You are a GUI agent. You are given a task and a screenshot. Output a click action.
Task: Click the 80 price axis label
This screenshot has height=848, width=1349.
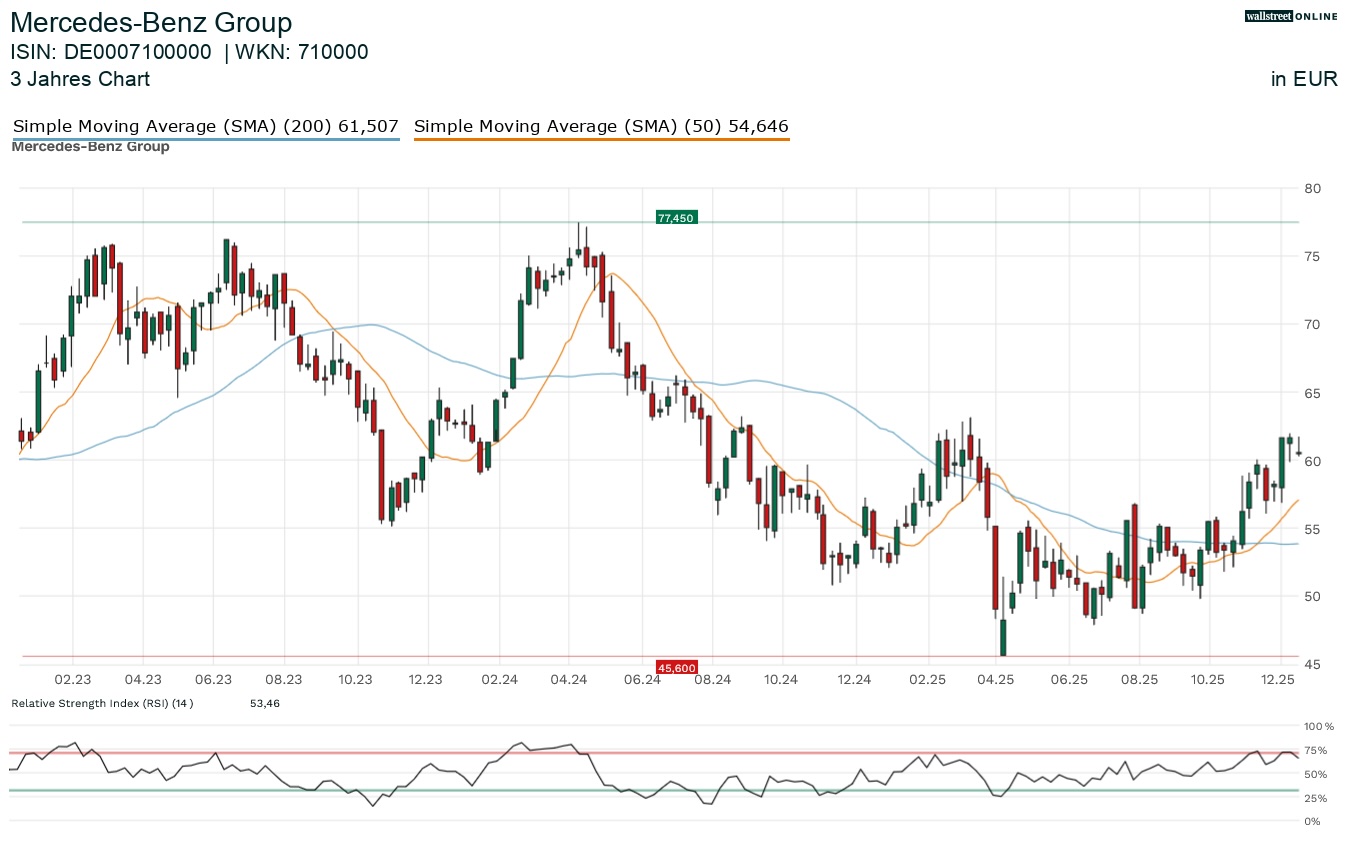1312,188
